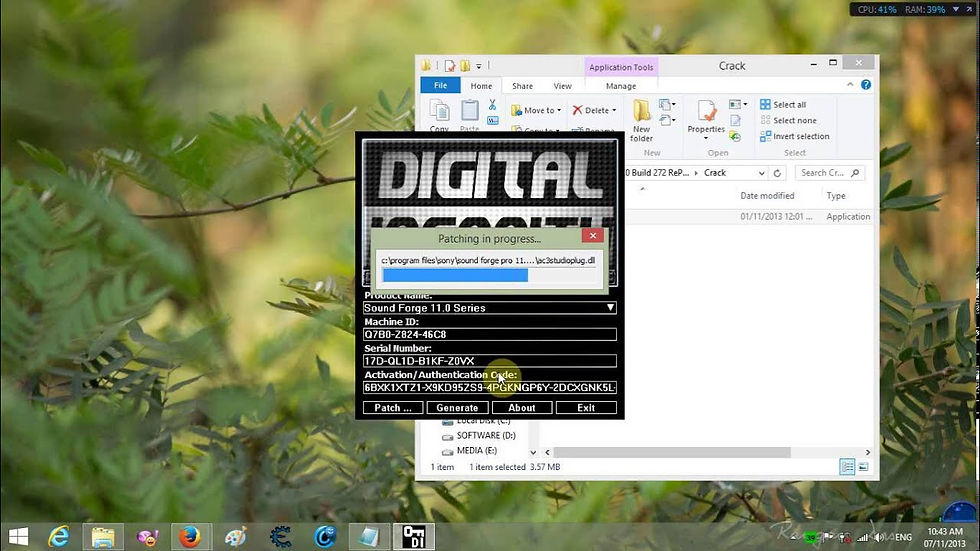Screen dimensions: 980x551
Task: Expand the Product Name dropdown
Action: pos(610,308)
